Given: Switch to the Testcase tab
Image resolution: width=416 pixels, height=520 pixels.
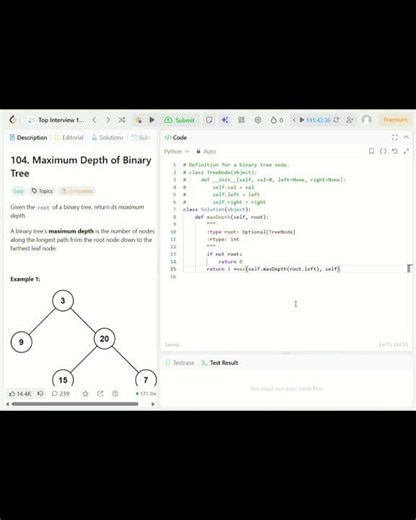Looking at the screenshot, I should coord(180,363).
